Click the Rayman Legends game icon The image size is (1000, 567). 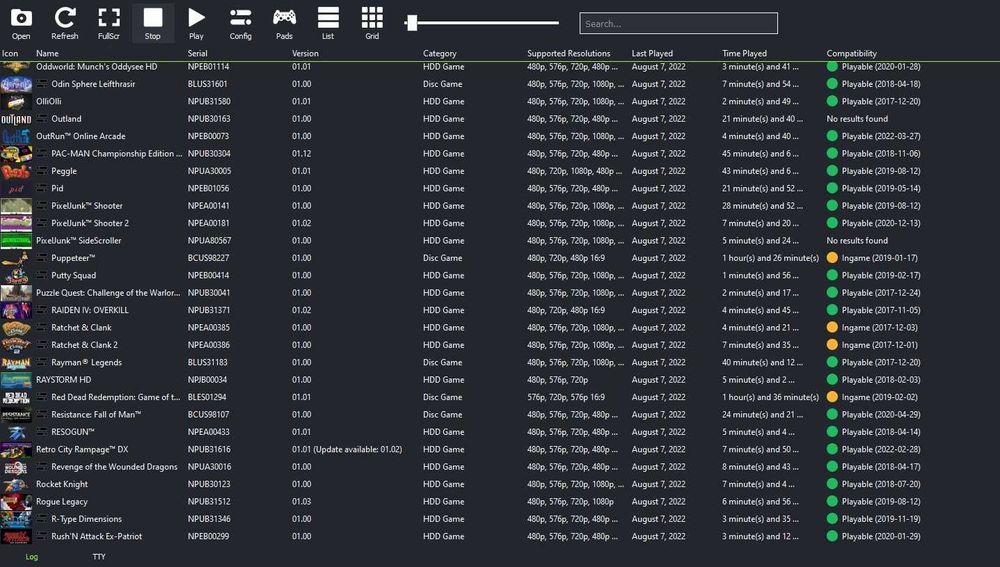click(x=16, y=362)
